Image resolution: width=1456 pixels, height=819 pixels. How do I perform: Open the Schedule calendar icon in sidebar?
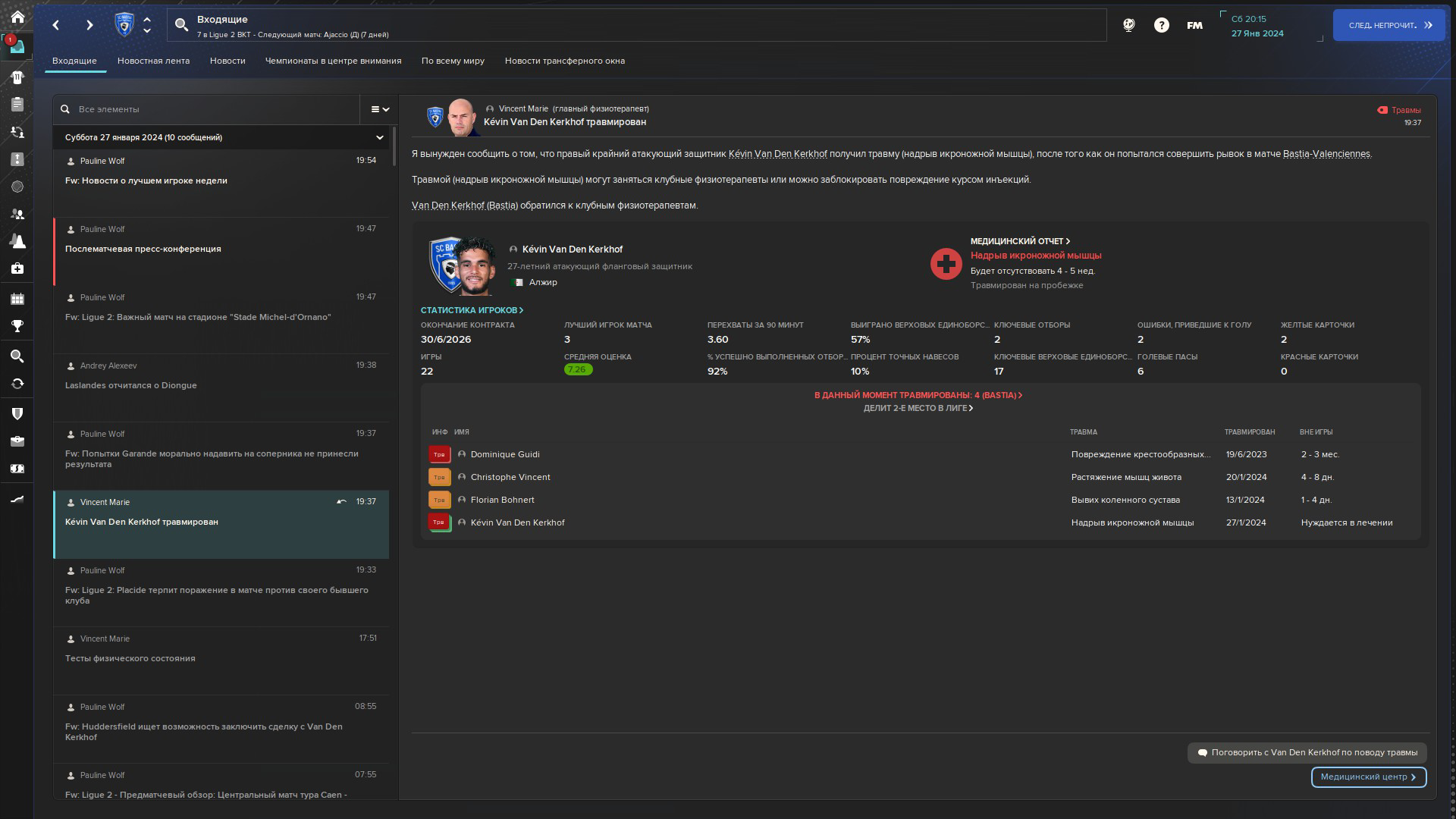pos(17,299)
